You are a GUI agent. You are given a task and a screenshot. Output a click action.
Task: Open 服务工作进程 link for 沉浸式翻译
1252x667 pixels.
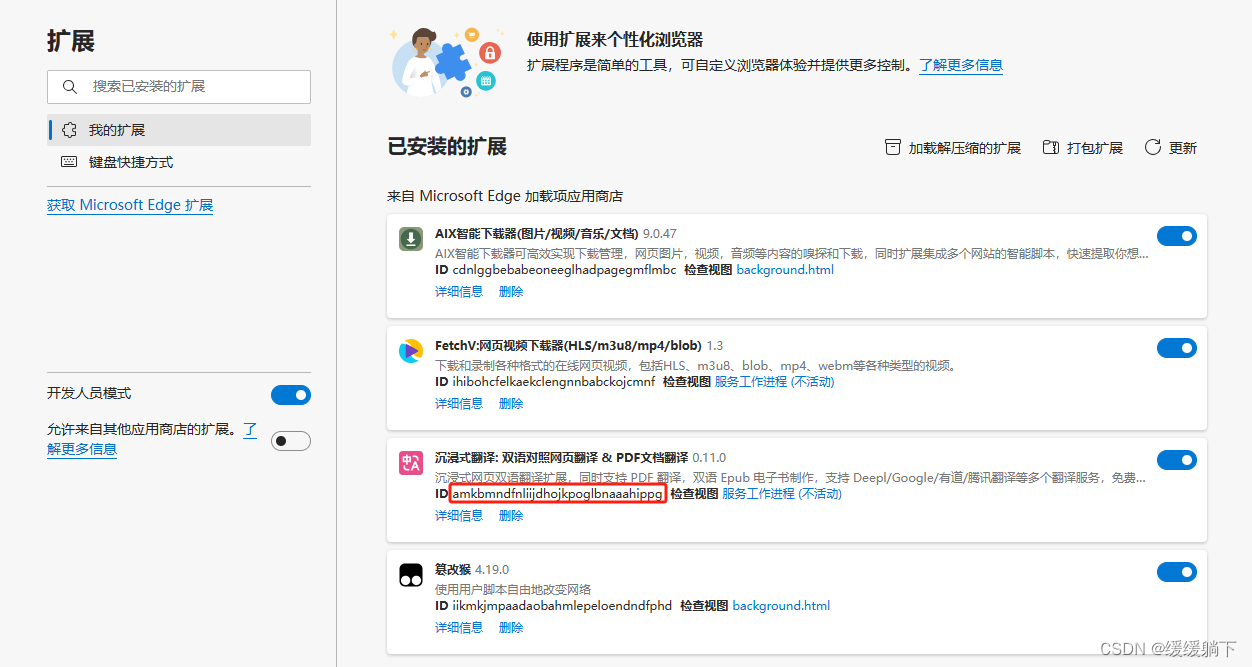click(x=783, y=494)
